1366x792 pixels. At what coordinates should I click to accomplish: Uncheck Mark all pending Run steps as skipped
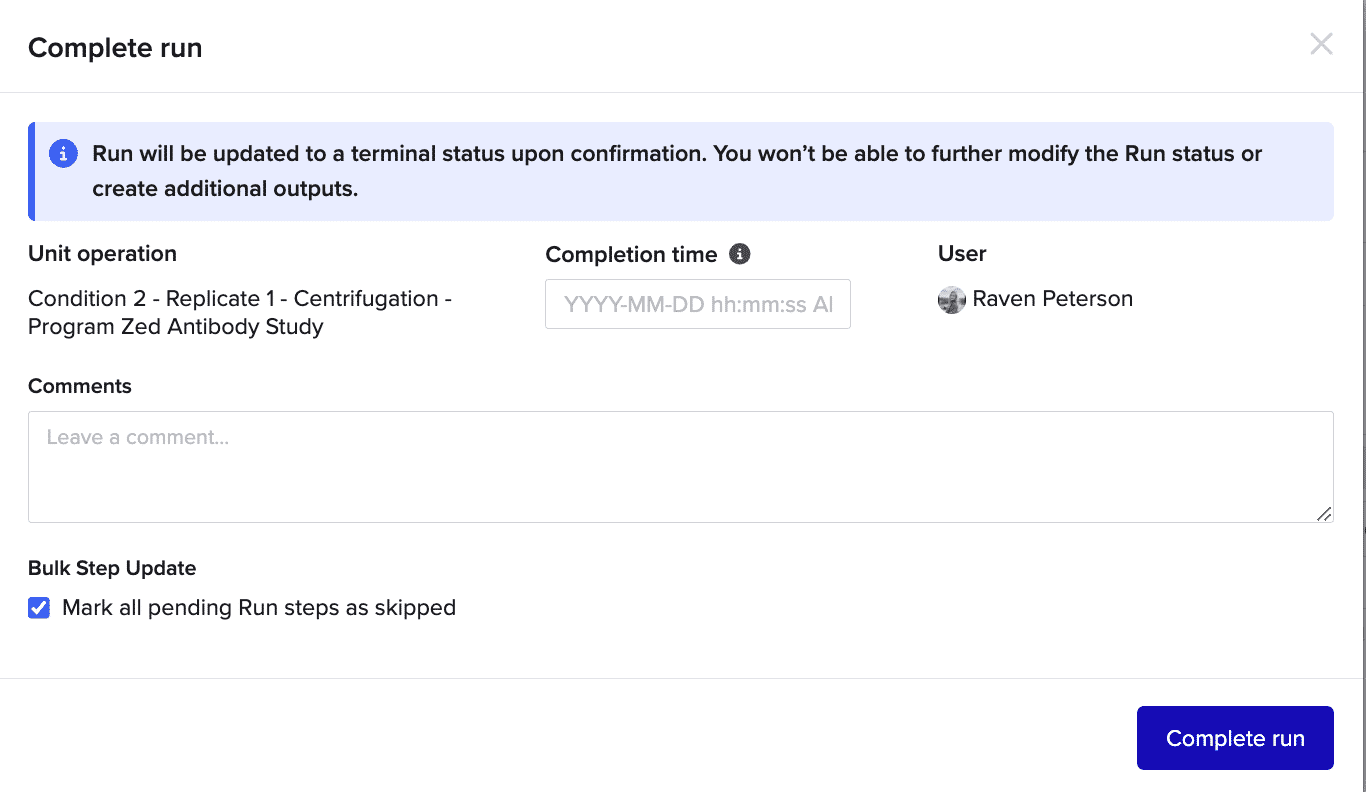click(x=39, y=608)
